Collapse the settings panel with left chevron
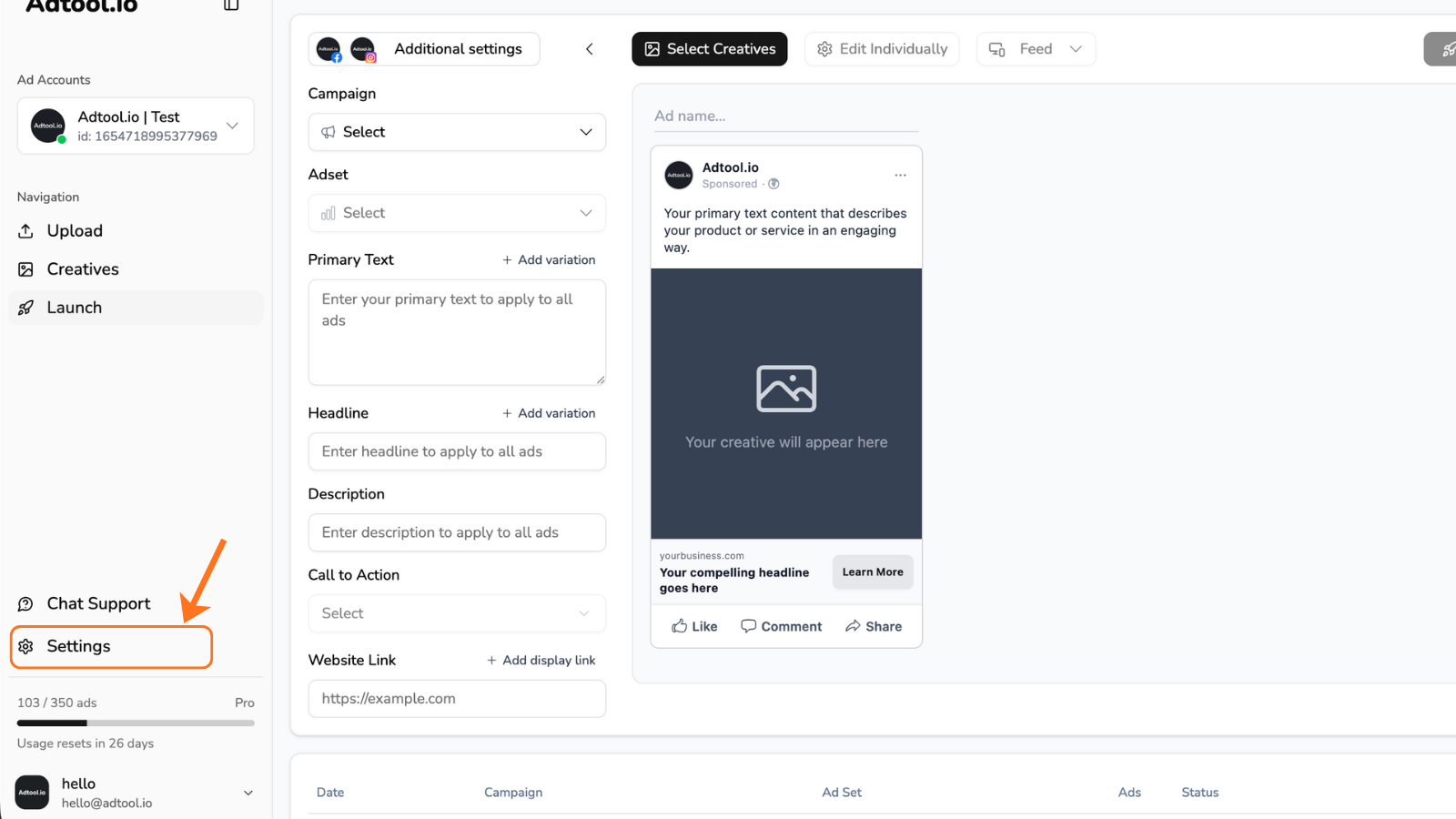 coord(590,49)
